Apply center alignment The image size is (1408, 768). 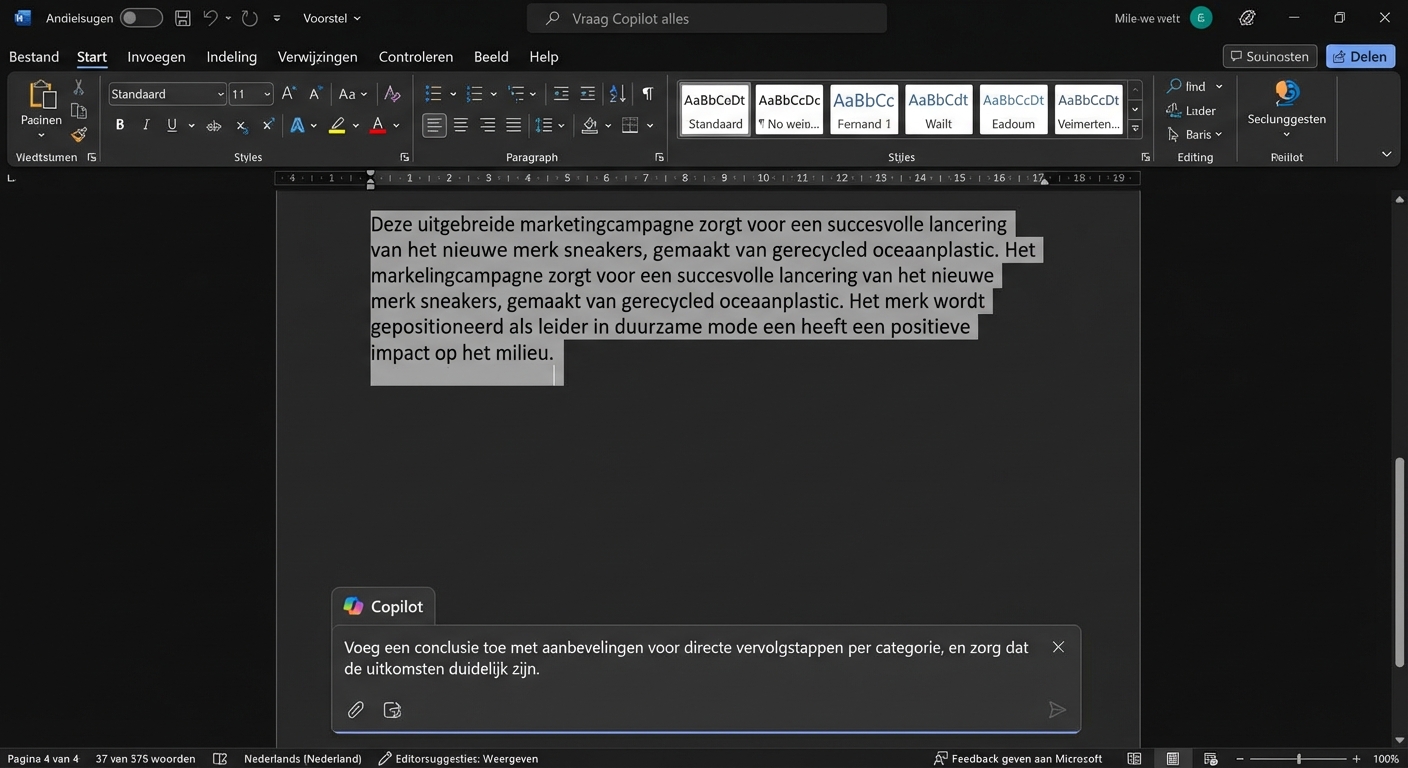point(460,125)
